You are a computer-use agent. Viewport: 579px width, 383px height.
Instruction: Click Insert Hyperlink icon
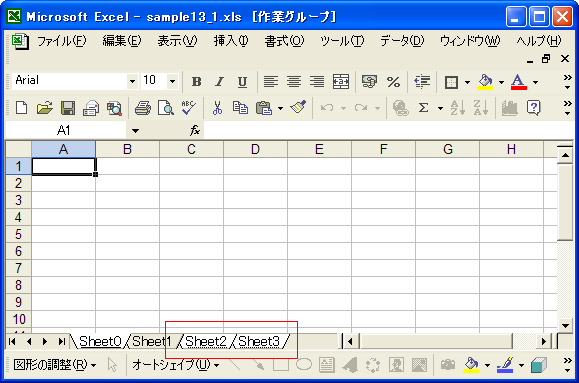[x=400, y=108]
